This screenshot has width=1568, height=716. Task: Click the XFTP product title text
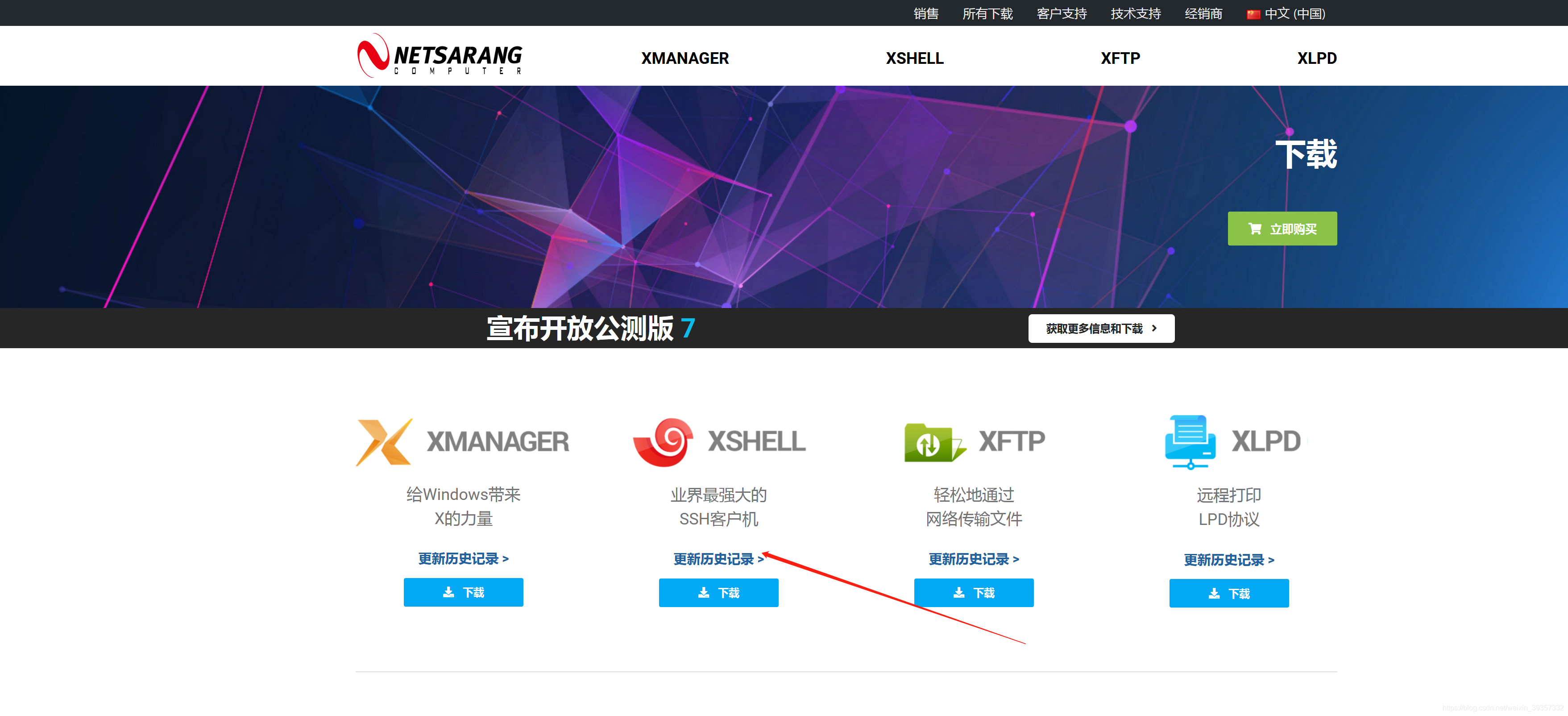(1012, 441)
